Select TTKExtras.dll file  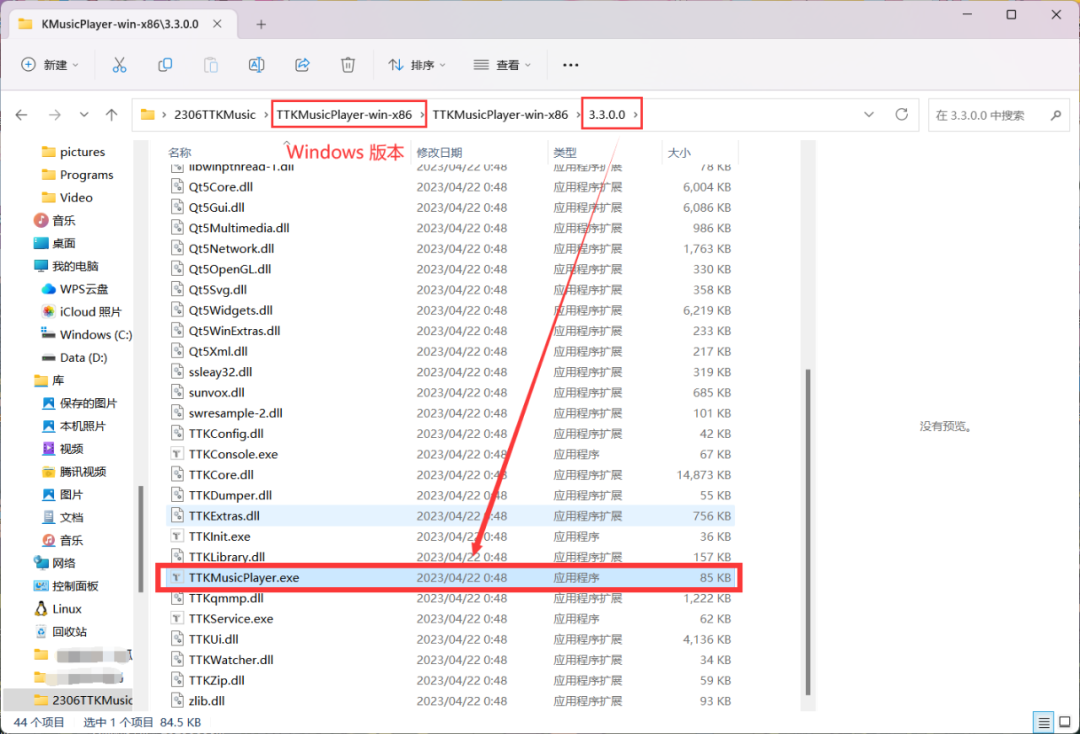(450, 516)
